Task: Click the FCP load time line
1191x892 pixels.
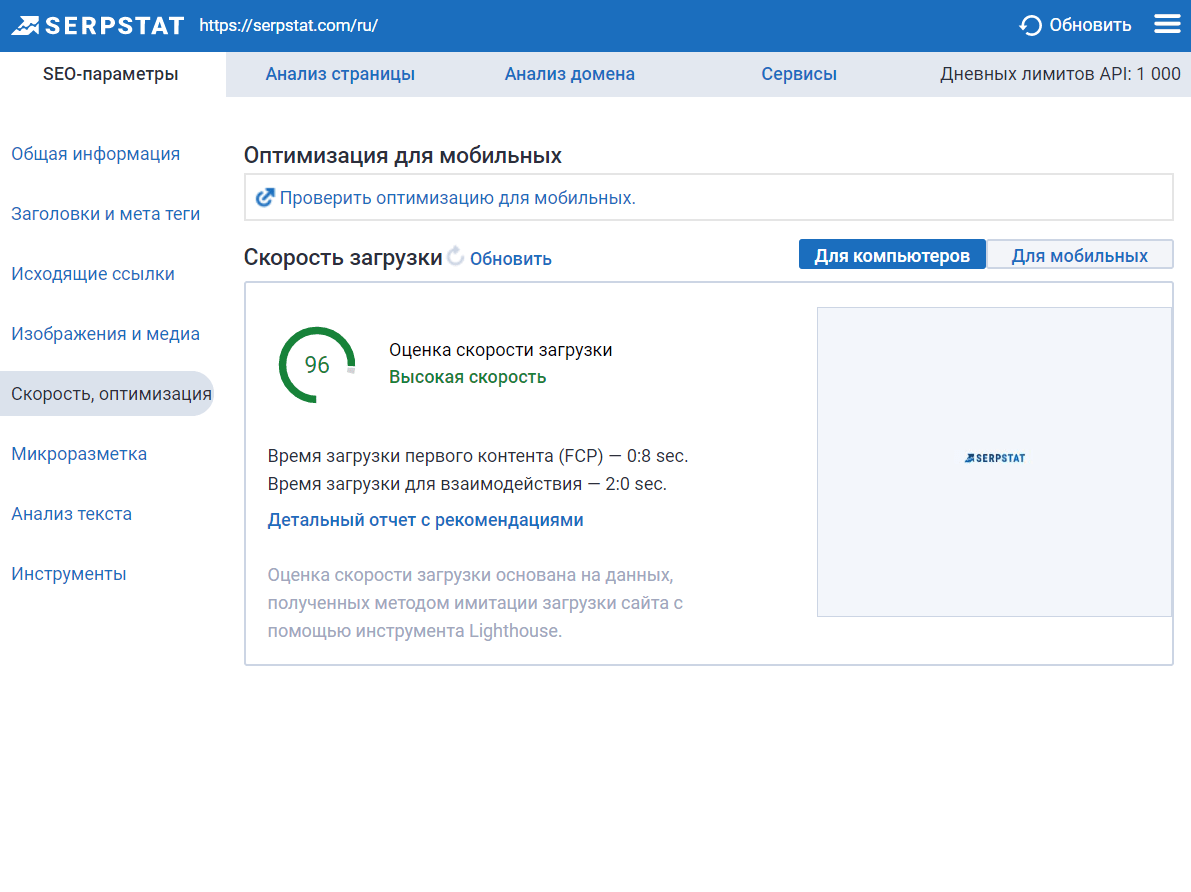Action: point(478,456)
